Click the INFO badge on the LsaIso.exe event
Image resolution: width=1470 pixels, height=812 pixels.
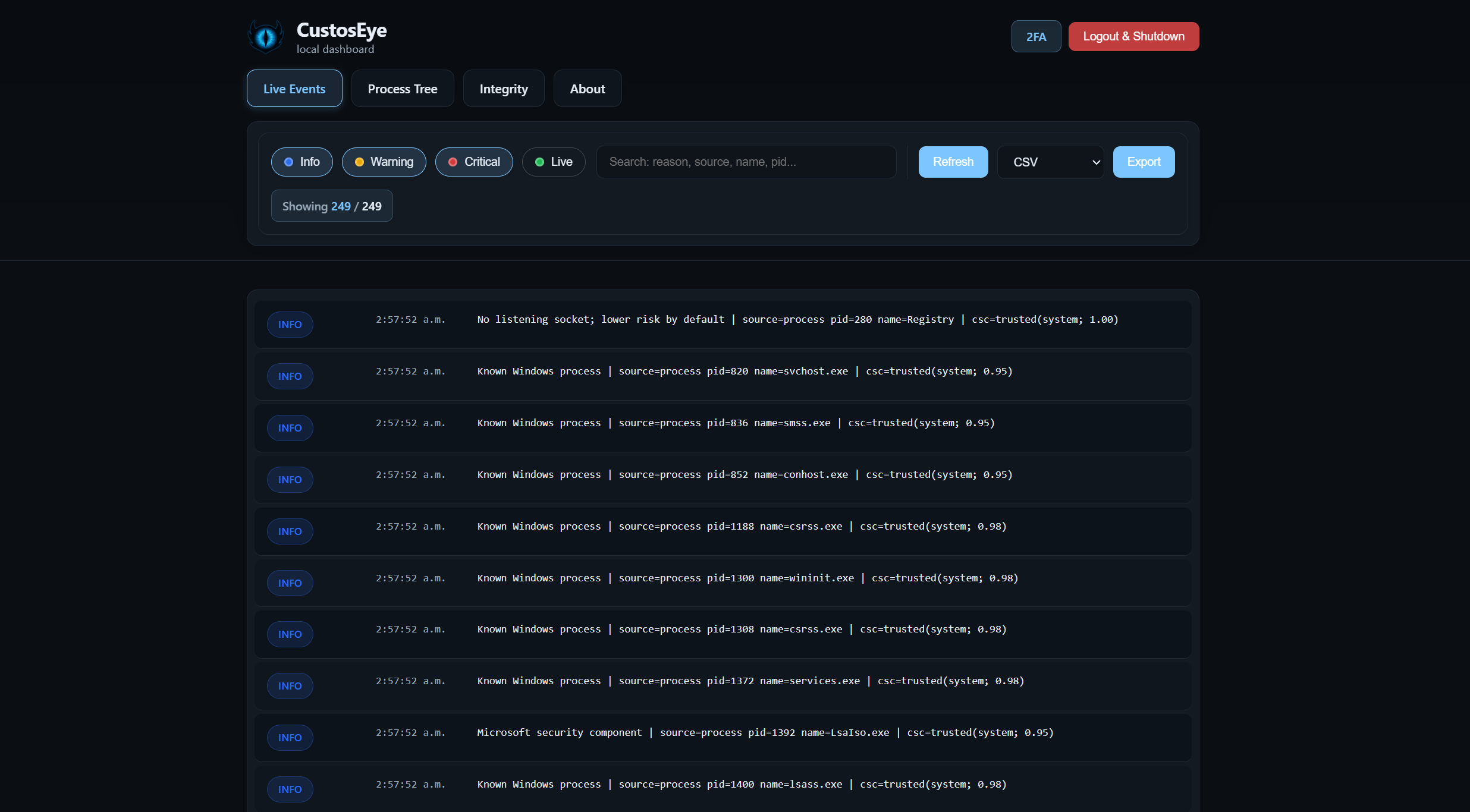pyautogui.click(x=290, y=738)
